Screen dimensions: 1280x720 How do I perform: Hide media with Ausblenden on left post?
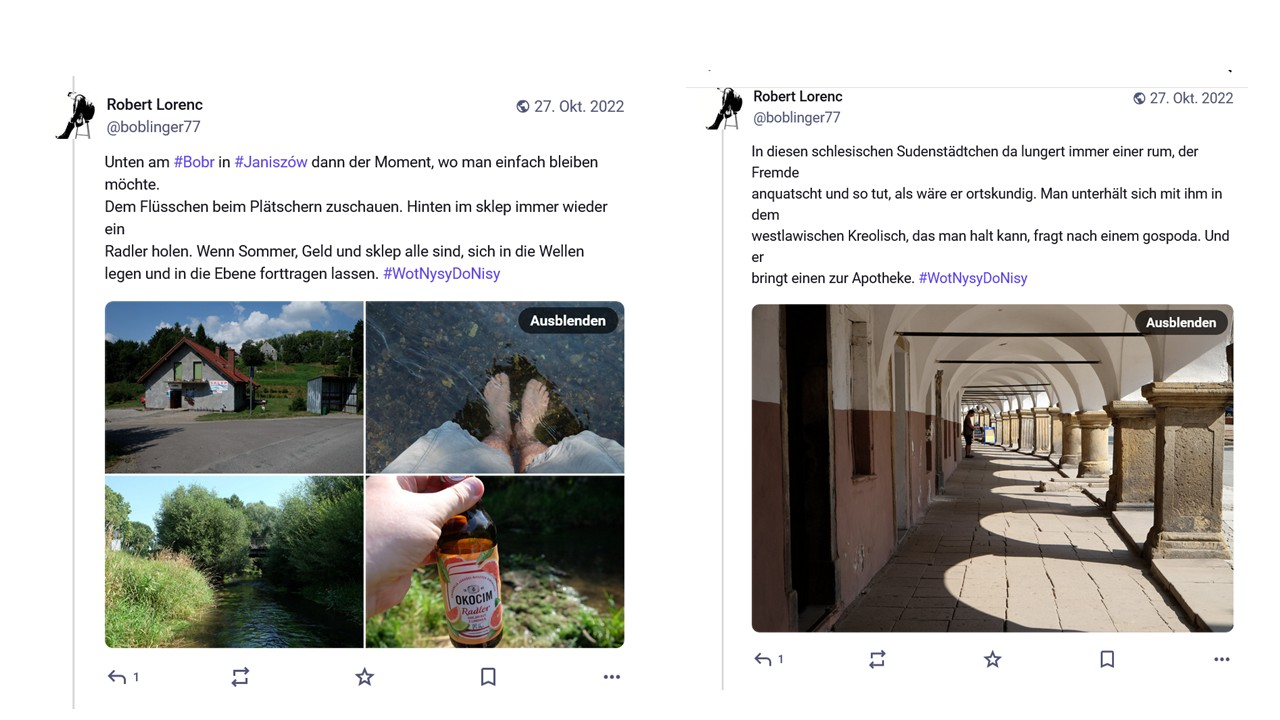(x=568, y=320)
